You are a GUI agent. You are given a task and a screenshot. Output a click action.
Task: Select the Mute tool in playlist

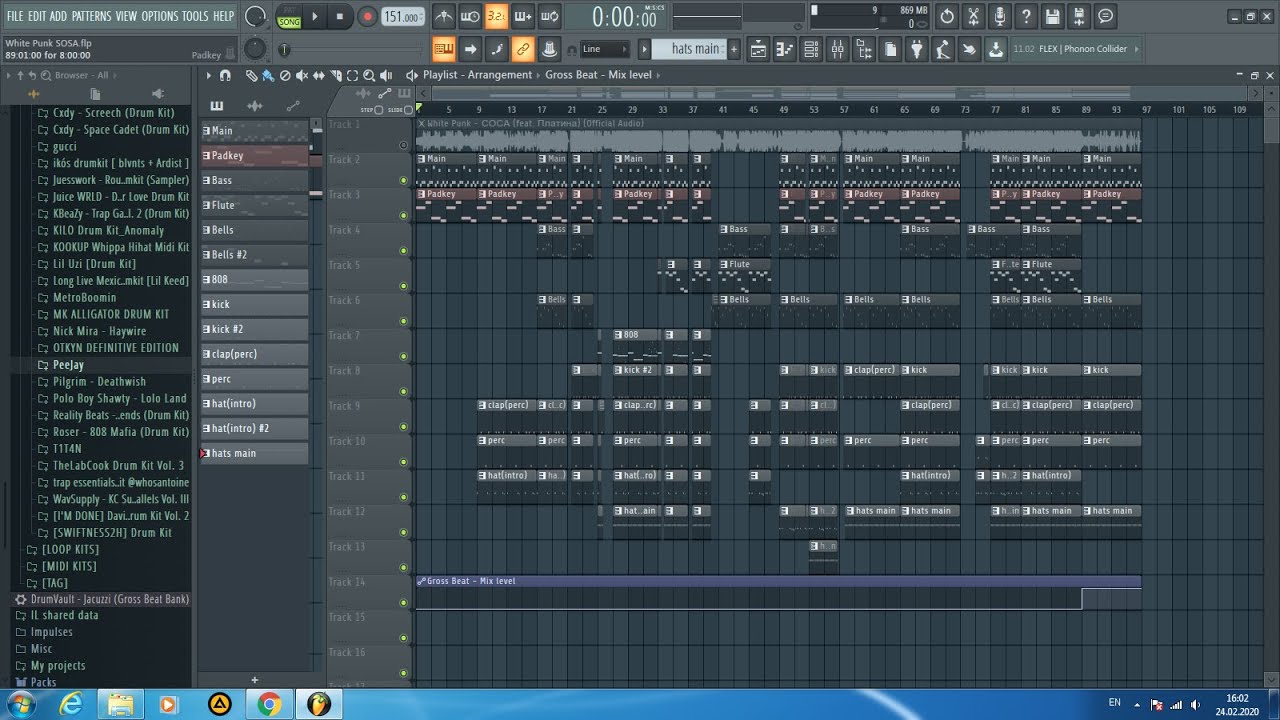click(x=302, y=76)
